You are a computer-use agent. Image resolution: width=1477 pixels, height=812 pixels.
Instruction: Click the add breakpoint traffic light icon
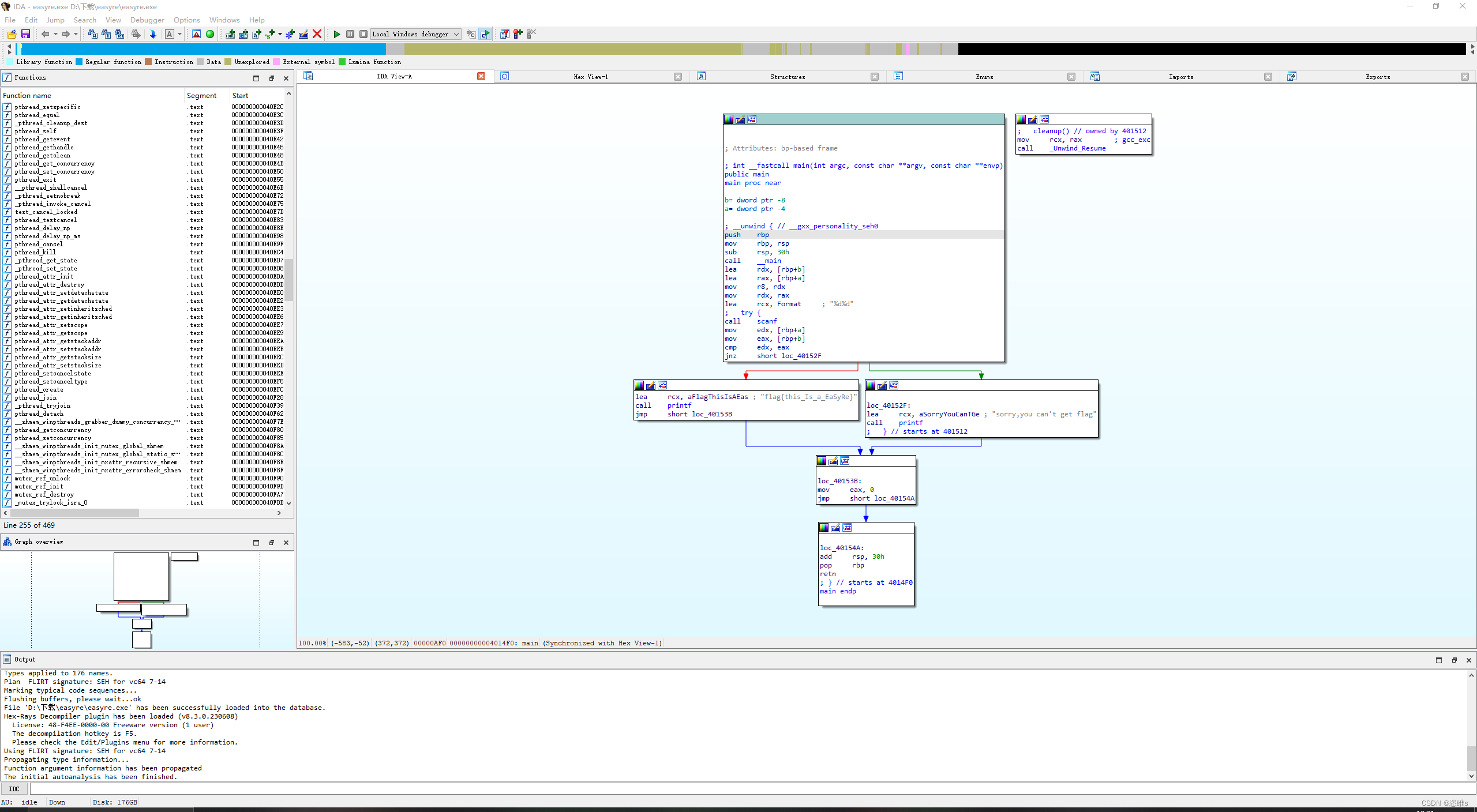(518, 34)
